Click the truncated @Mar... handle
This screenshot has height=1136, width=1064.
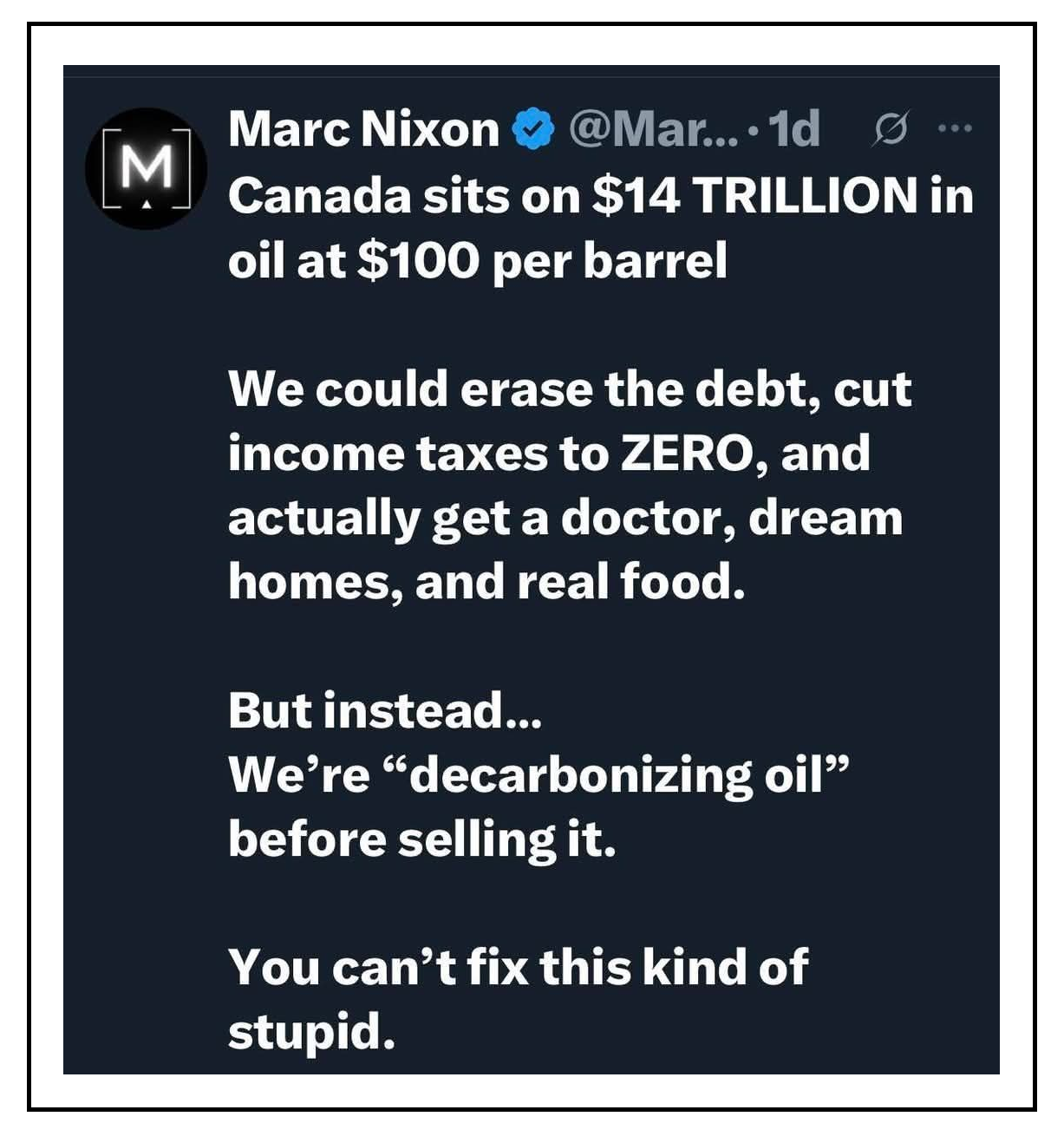653,129
